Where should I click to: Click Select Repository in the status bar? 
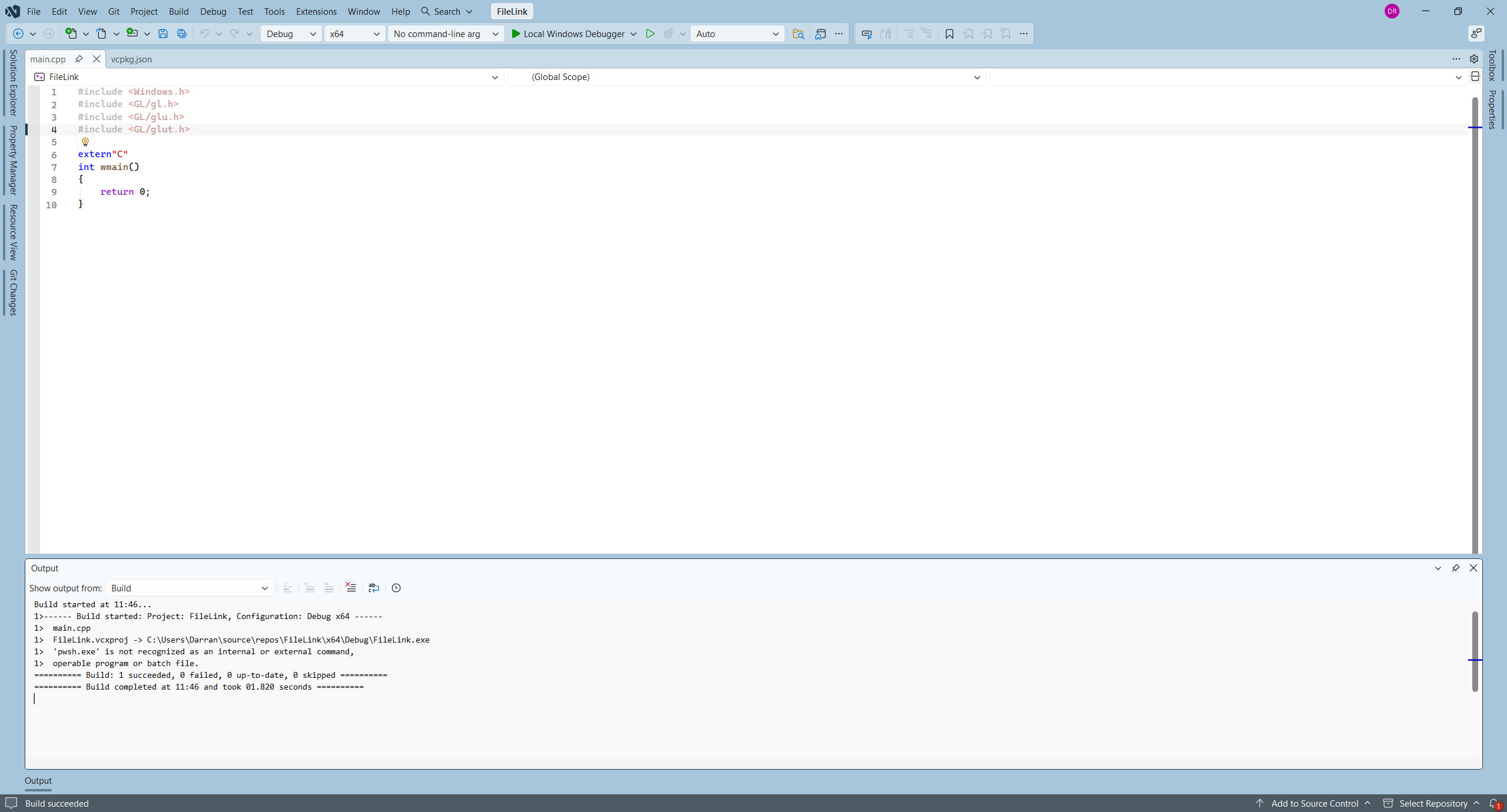pos(1433,803)
